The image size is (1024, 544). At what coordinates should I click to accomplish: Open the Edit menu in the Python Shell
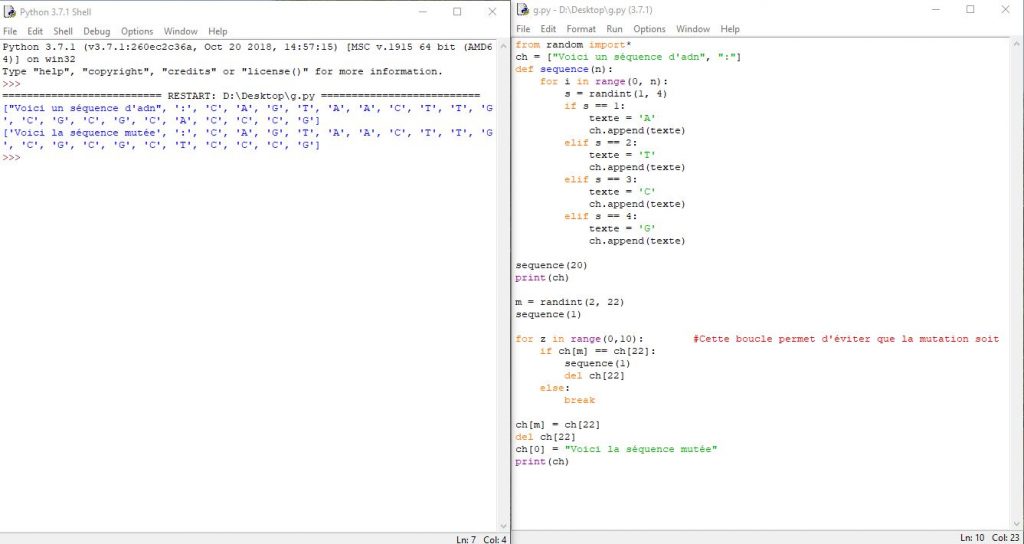[36, 31]
